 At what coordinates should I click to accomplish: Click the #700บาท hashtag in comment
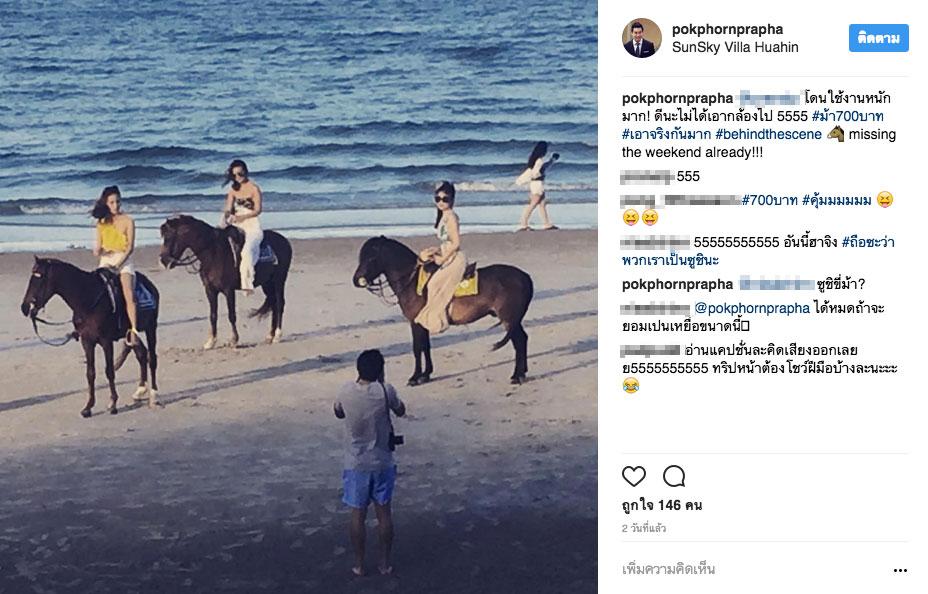click(769, 200)
